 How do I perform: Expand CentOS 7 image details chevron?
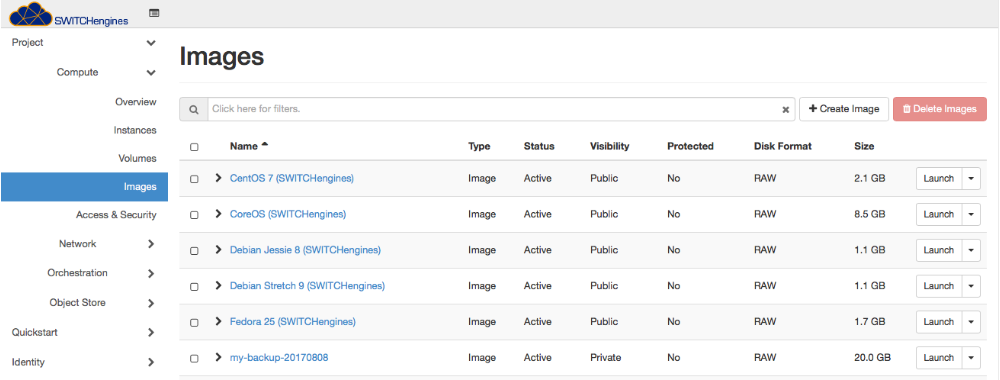pyautogui.click(x=218, y=178)
